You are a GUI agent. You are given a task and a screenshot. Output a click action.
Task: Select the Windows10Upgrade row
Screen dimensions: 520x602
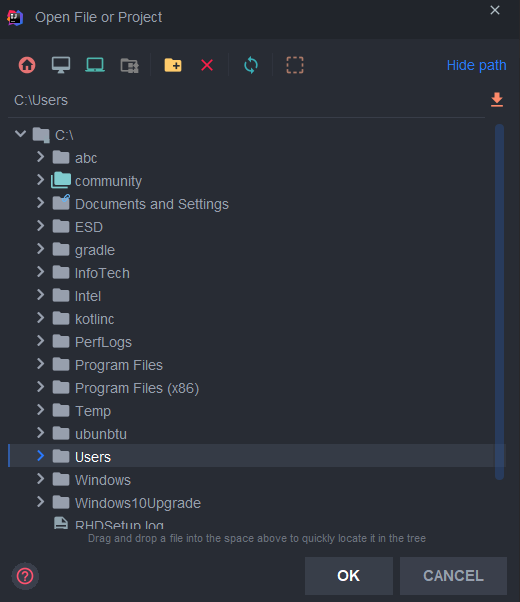pyautogui.click(x=257, y=503)
